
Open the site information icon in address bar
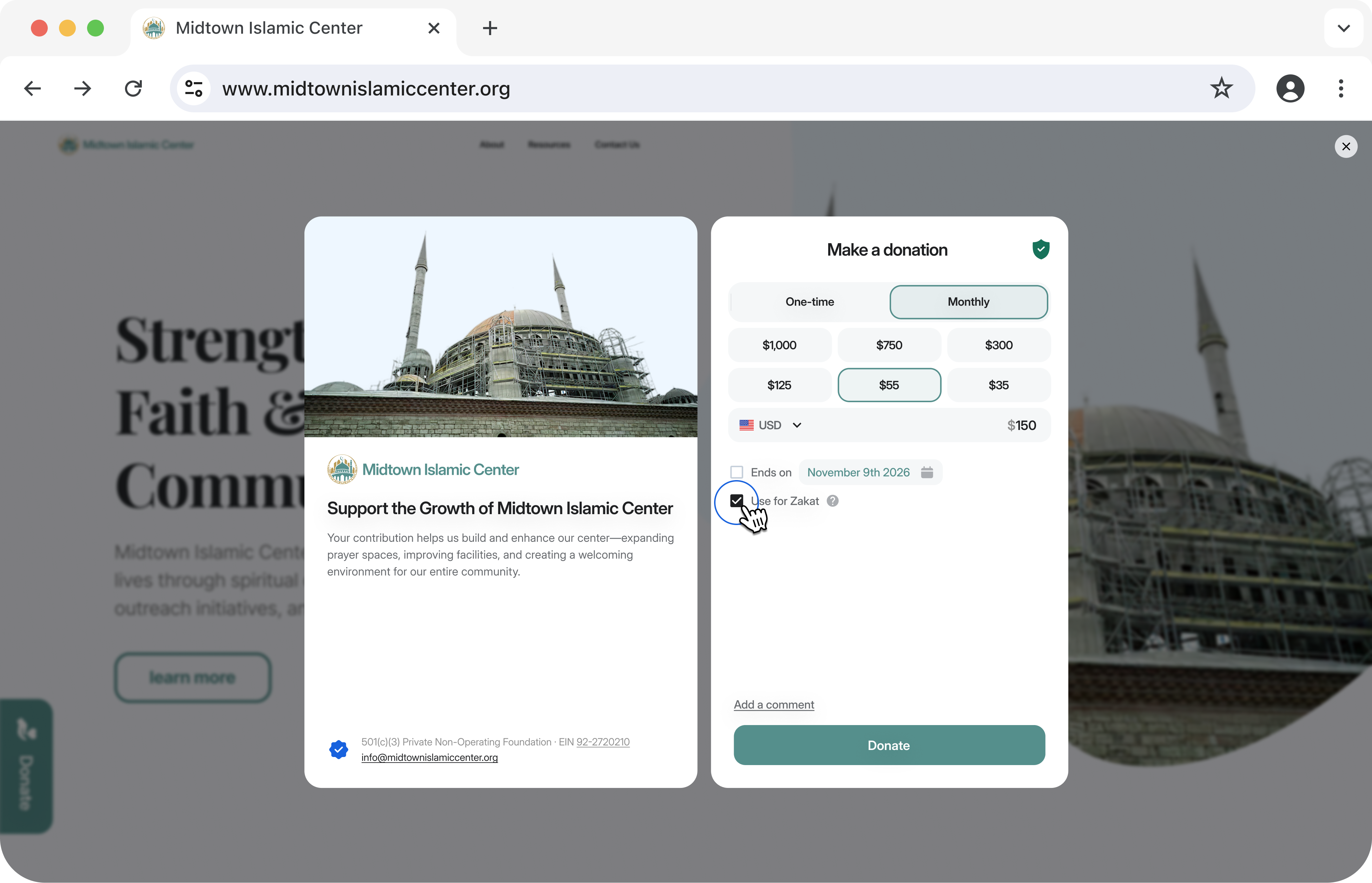click(x=193, y=88)
